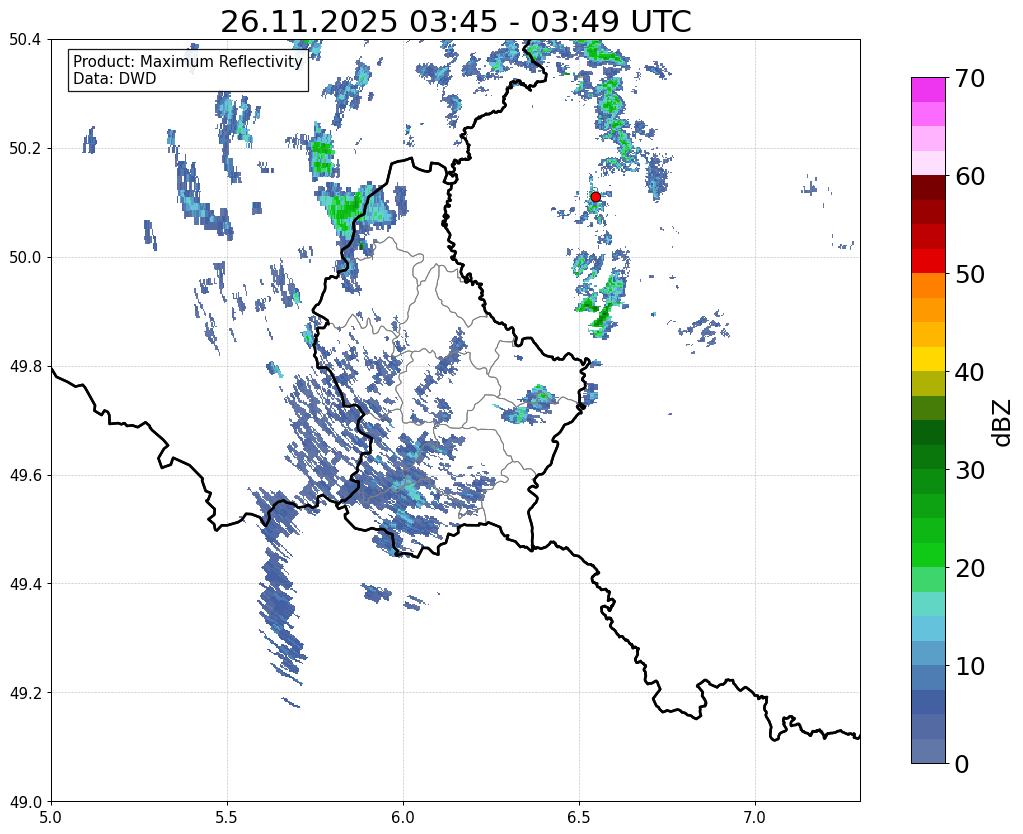Click the red station marker dot
This screenshot has height=834, width=1023.
pos(595,197)
